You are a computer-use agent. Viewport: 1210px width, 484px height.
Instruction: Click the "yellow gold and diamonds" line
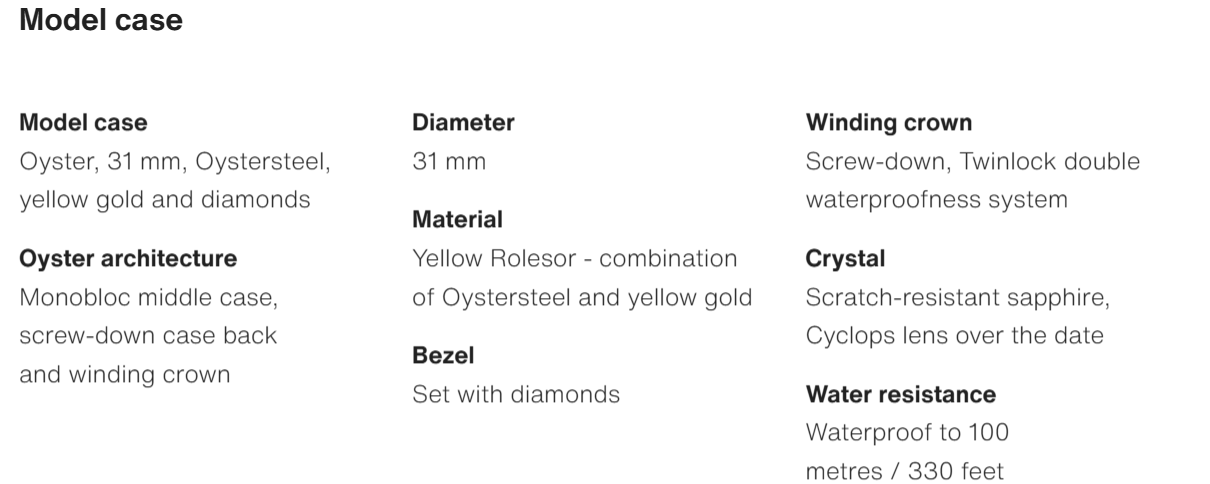165,199
